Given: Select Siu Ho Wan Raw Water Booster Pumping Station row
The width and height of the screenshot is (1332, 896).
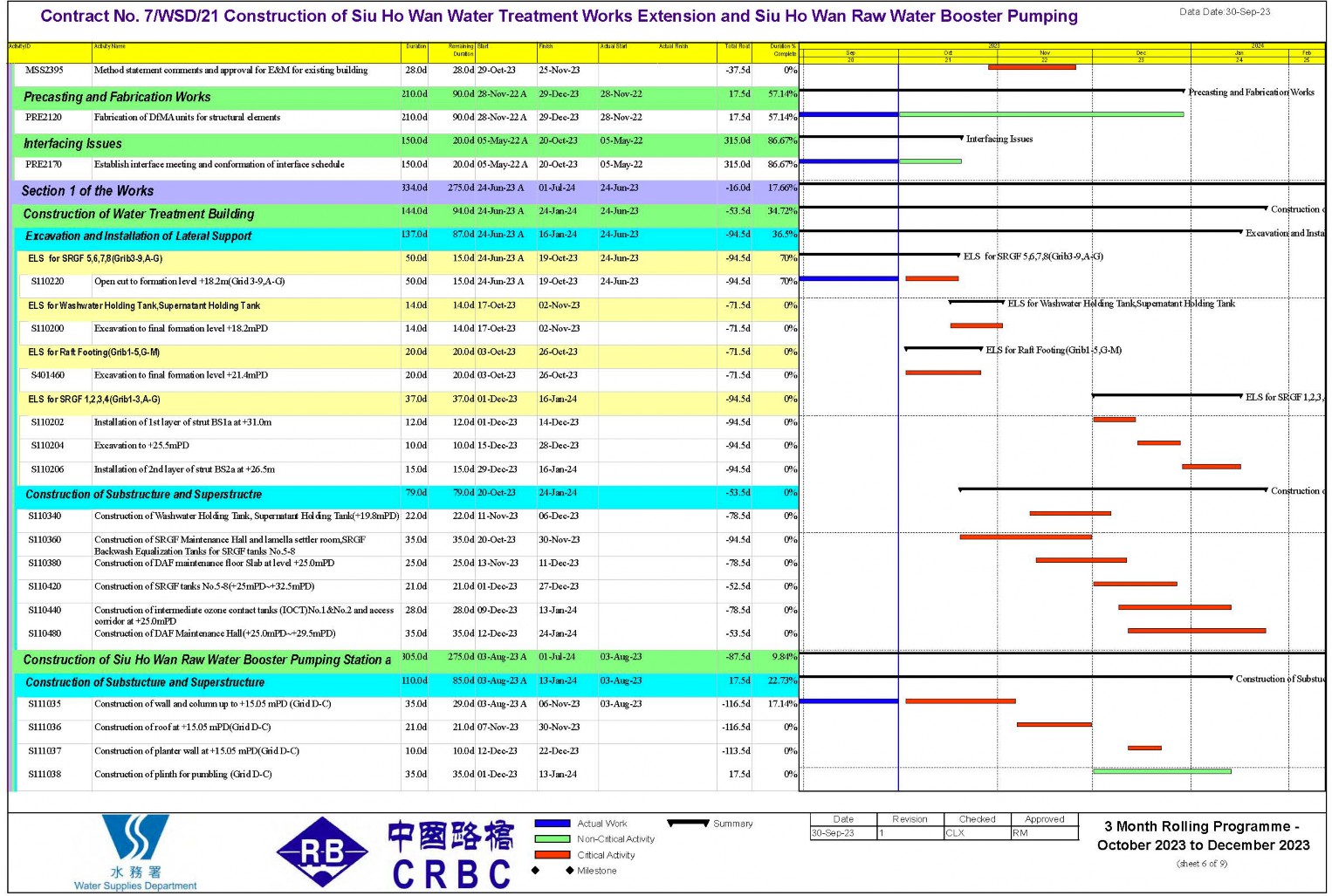Looking at the screenshot, I should (406, 660).
